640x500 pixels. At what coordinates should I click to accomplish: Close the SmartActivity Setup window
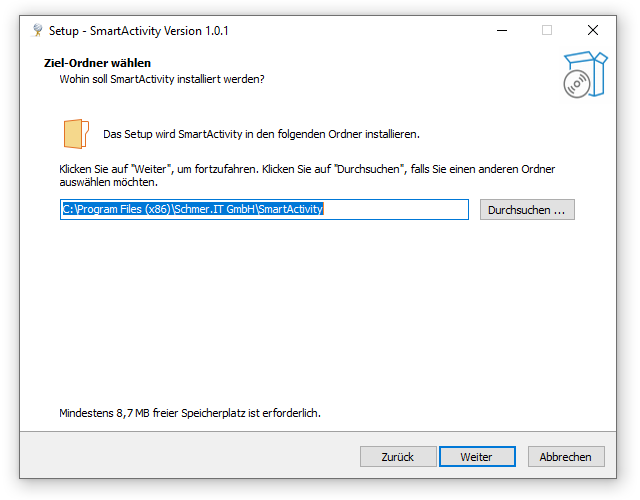pyautogui.click(x=593, y=30)
